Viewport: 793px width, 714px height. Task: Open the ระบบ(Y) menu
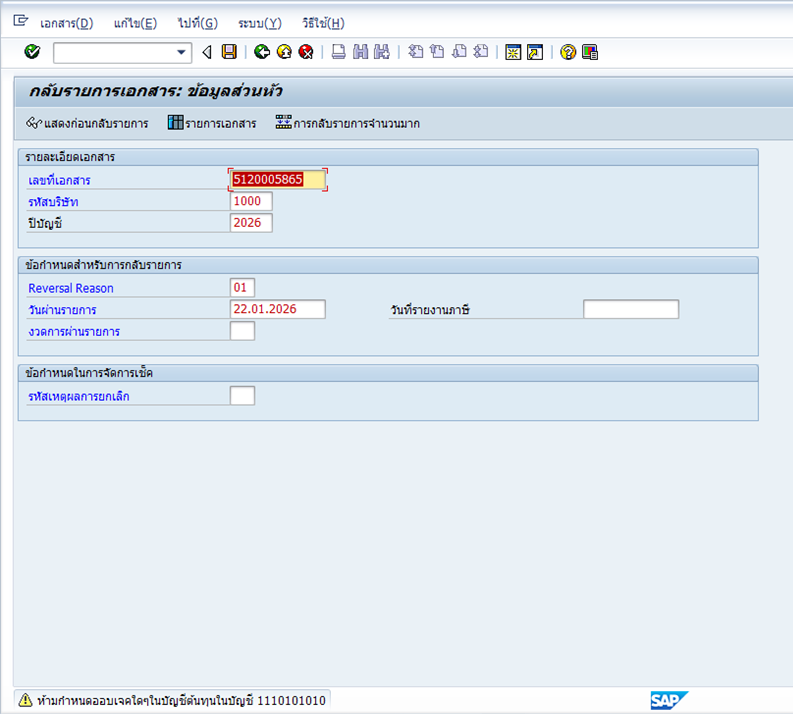(x=259, y=23)
